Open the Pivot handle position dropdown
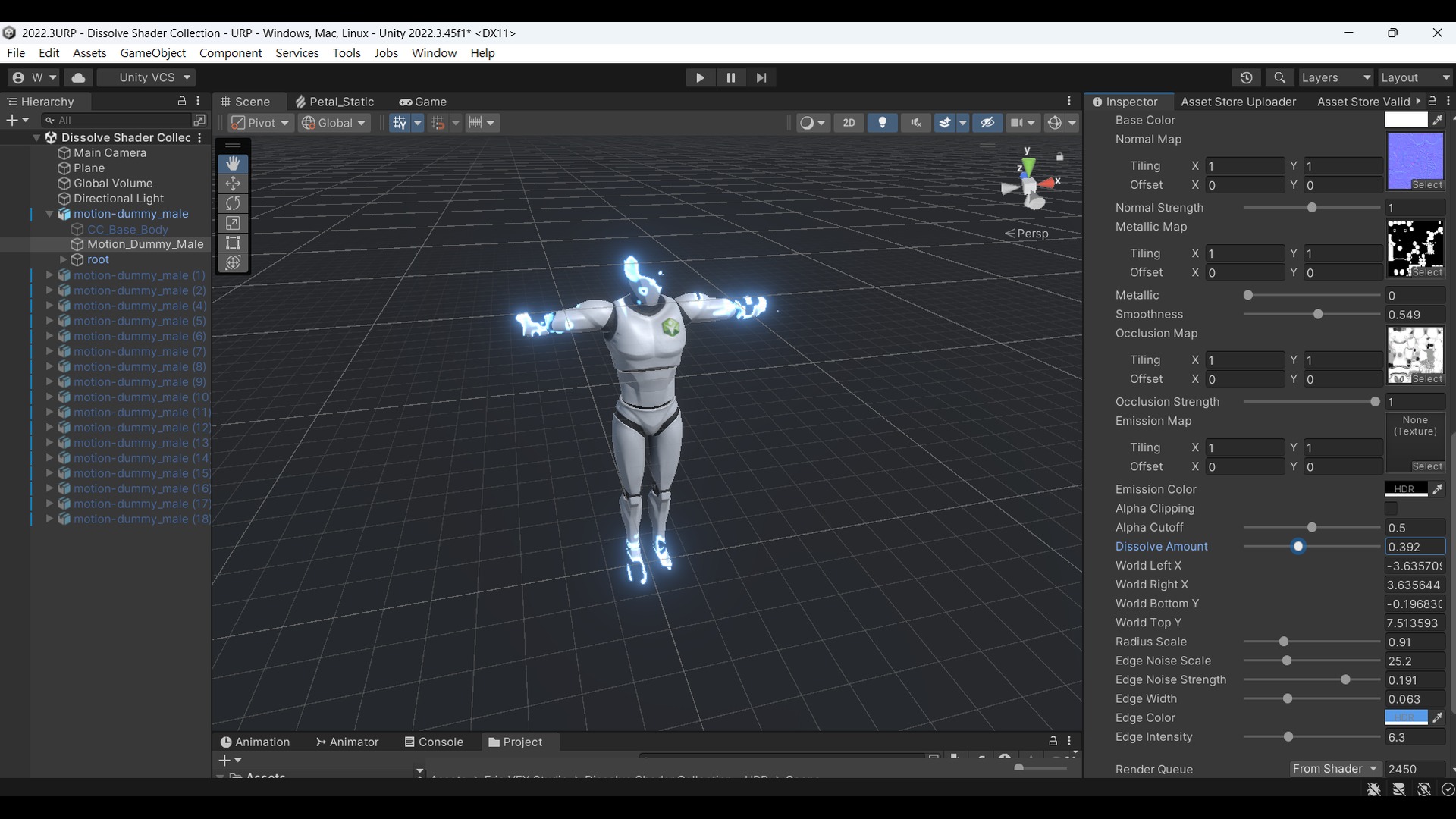1456x819 pixels. pyautogui.click(x=260, y=123)
